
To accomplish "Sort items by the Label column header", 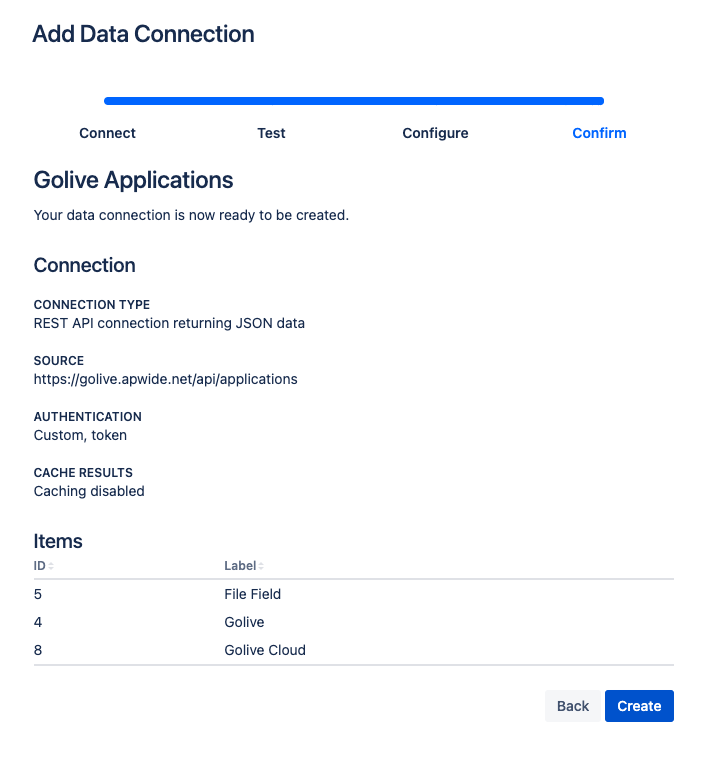I will [240, 566].
